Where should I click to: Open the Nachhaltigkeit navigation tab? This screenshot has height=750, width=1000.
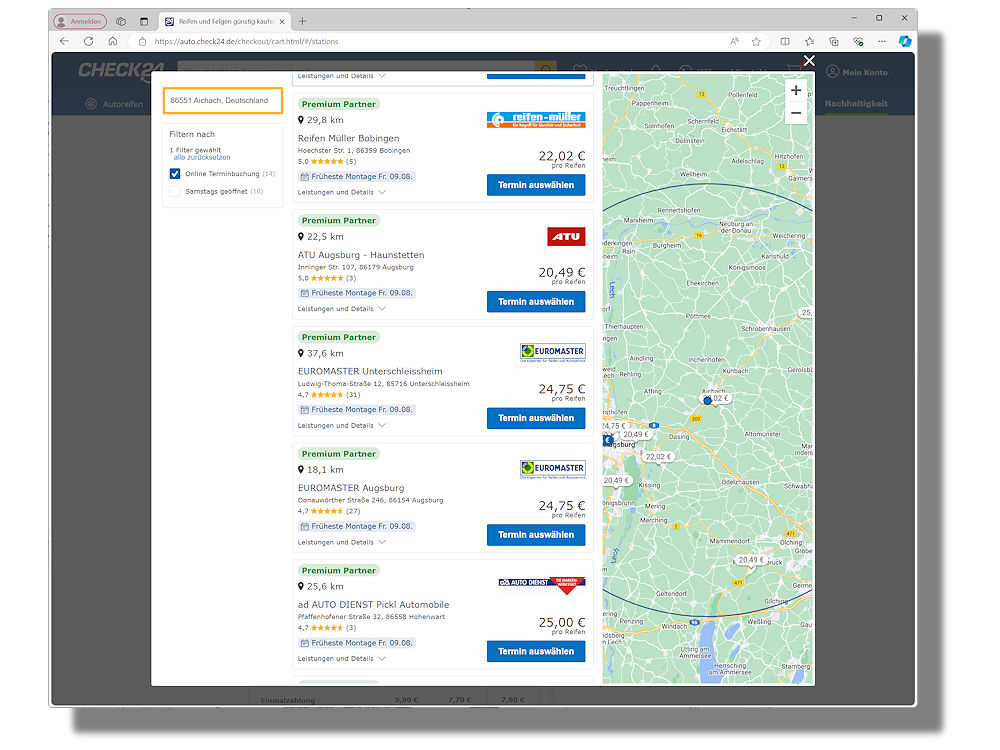(856, 103)
